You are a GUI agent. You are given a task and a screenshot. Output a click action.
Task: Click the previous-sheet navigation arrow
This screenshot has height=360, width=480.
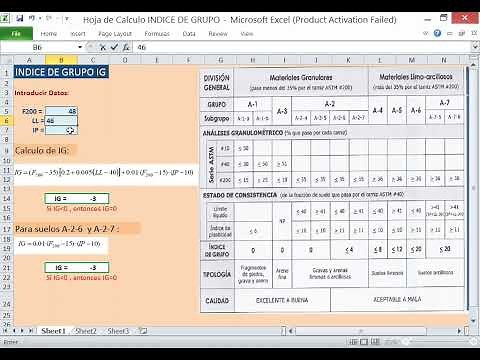(x=14, y=331)
